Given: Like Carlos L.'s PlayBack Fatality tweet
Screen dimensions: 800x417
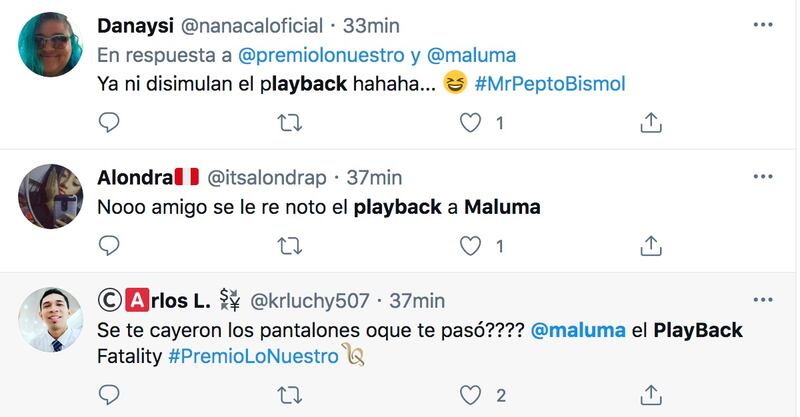Looking at the screenshot, I should pyautogui.click(x=470, y=396).
